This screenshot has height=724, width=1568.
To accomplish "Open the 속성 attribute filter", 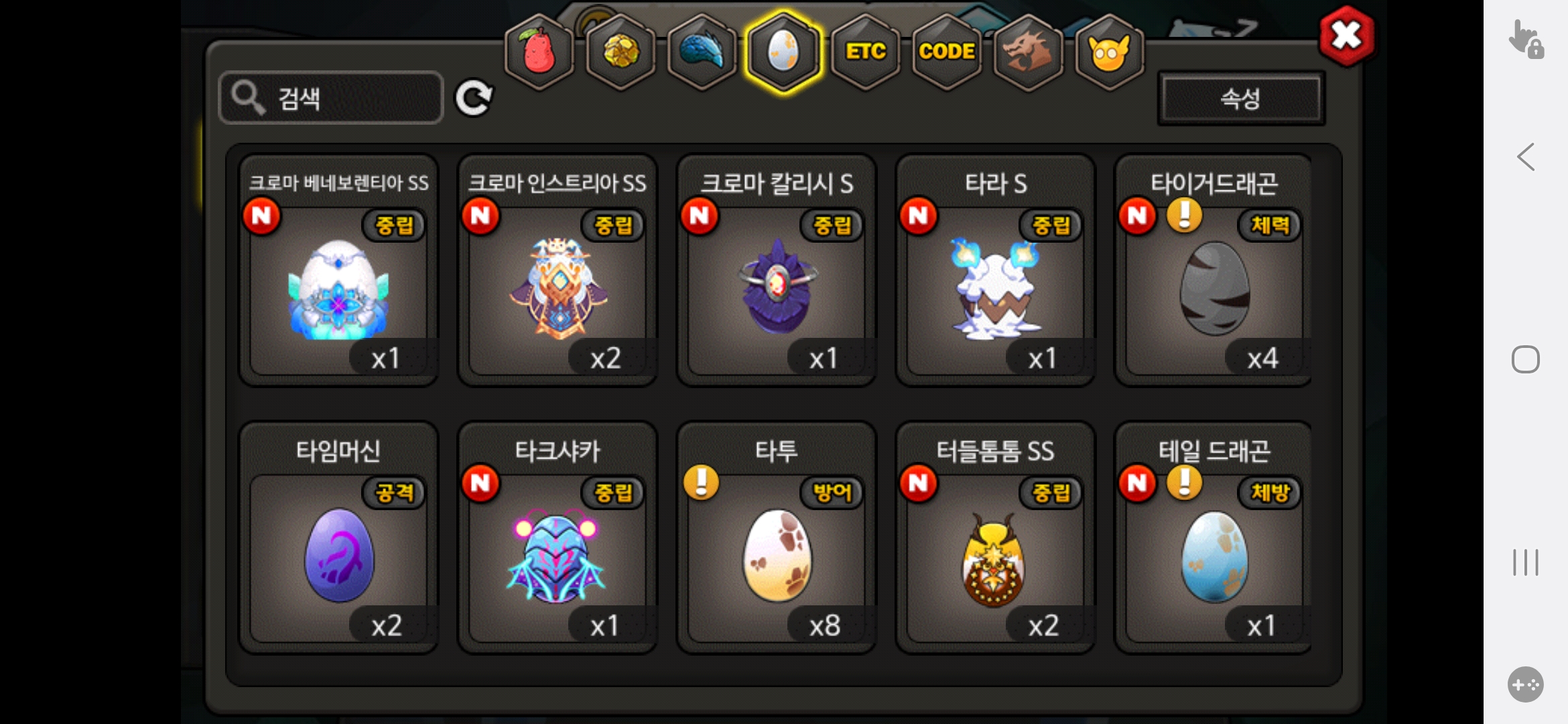I will click(x=1241, y=99).
